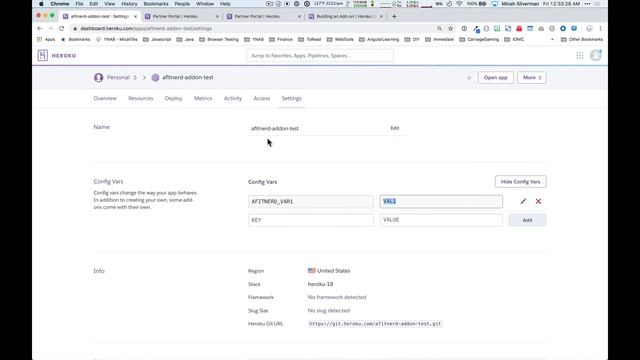Viewport: 640px width, 360px height.
Task: Open the Apps bookmarks shortcut
Action: click(46, 40)
